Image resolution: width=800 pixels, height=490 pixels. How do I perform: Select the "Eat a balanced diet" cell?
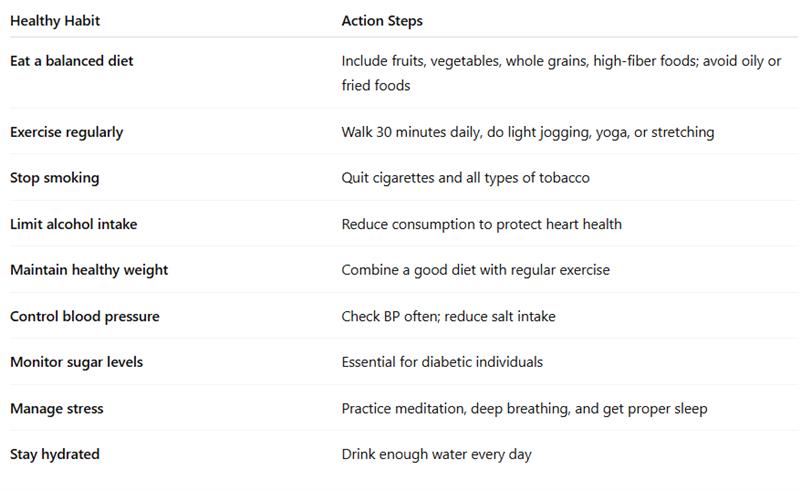pyautogui.click(x=71, y=61)
